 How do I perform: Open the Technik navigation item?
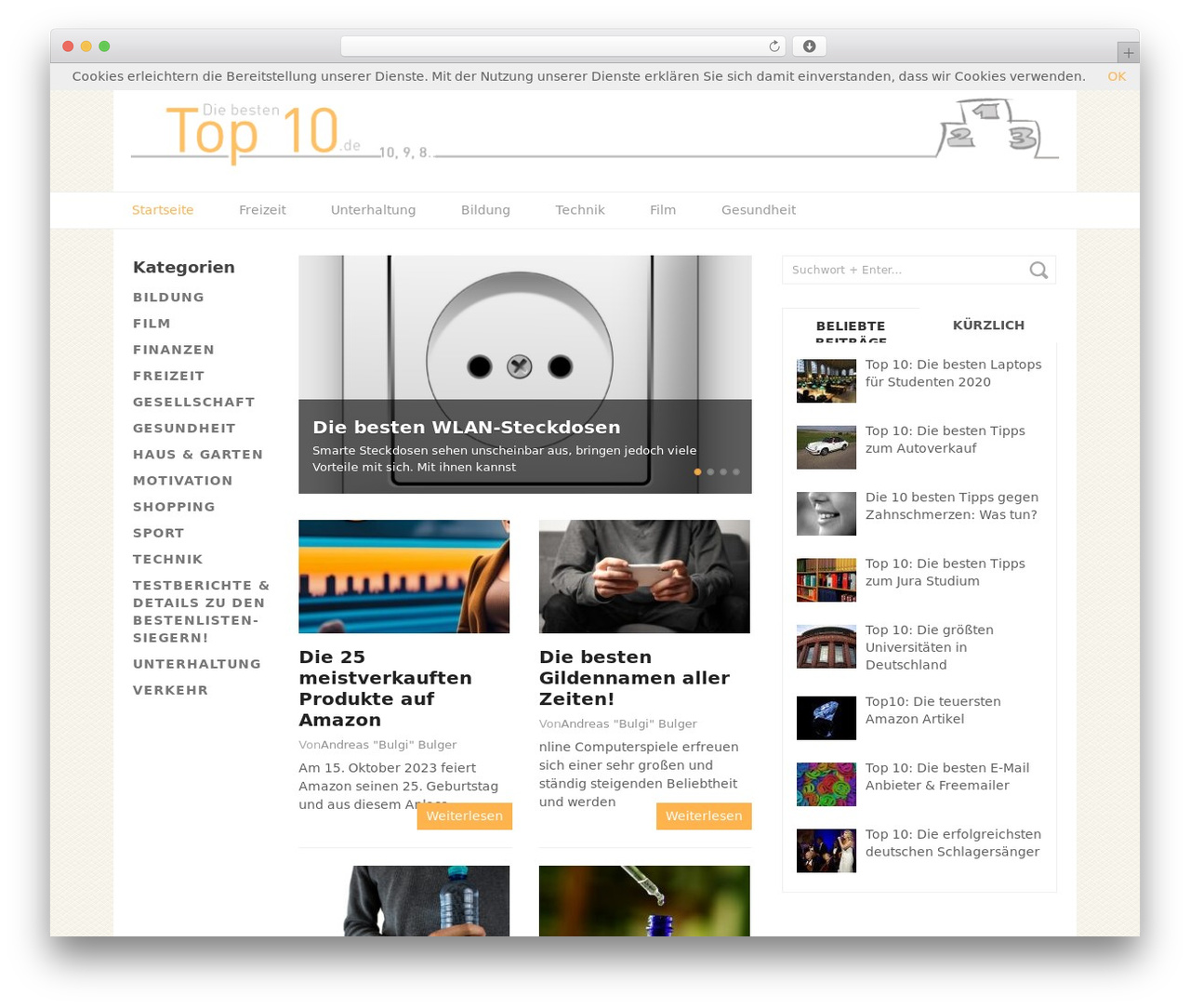click(580, 210)
